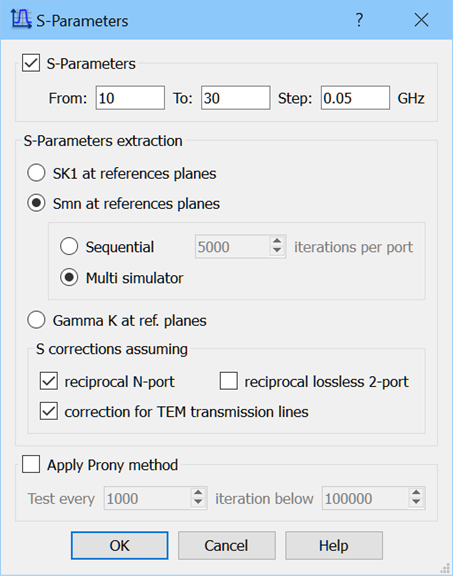Increase iterations per port with up arrow

pyautogui.click(x=277, y=241)
